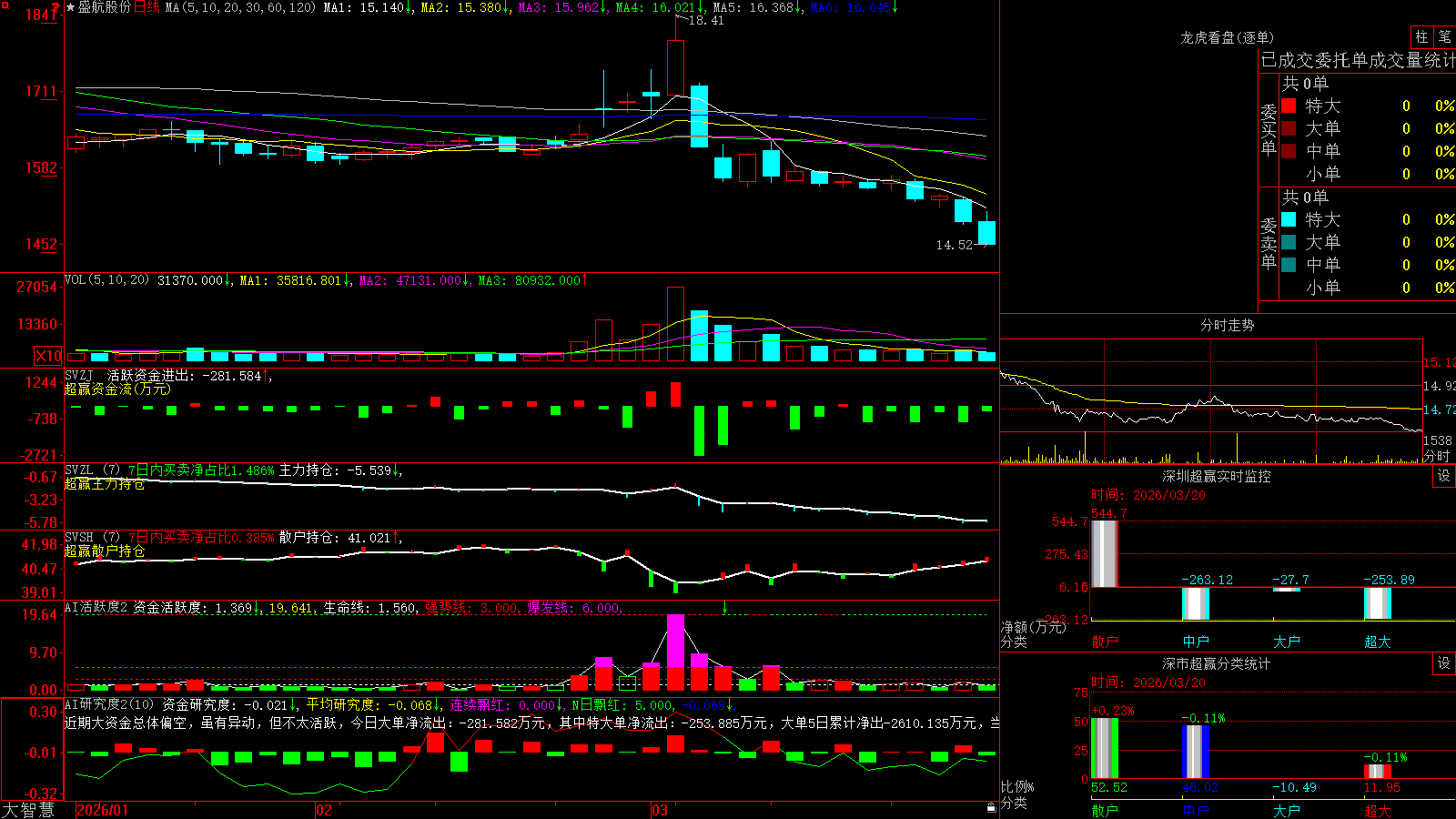Click the SVZJ indicator name
Image resolution: width=1456 pixels, height=819 pixels.
coord(78,375)
